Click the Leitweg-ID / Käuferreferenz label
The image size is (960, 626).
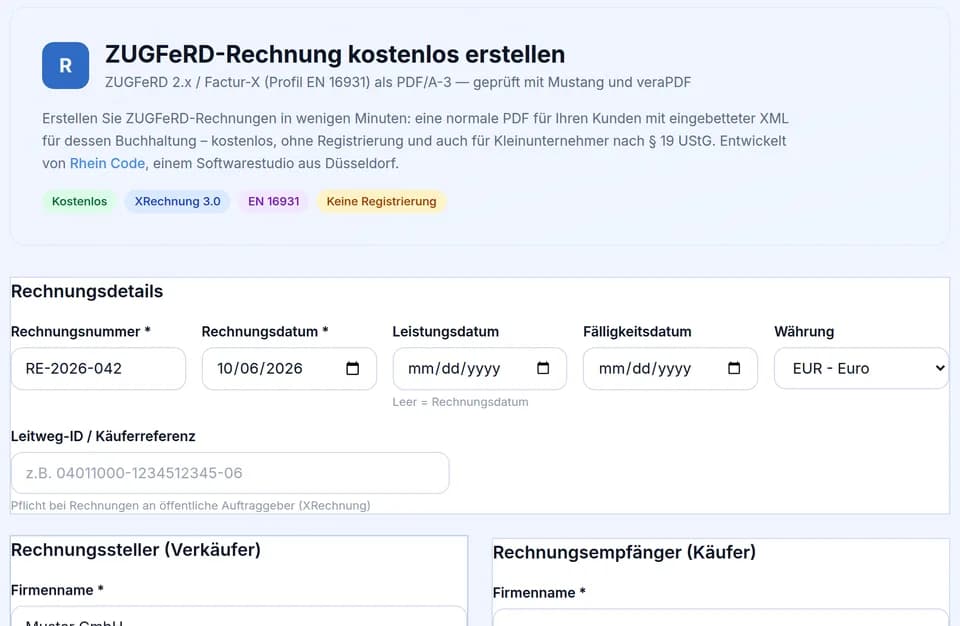[x=103, y=436]
